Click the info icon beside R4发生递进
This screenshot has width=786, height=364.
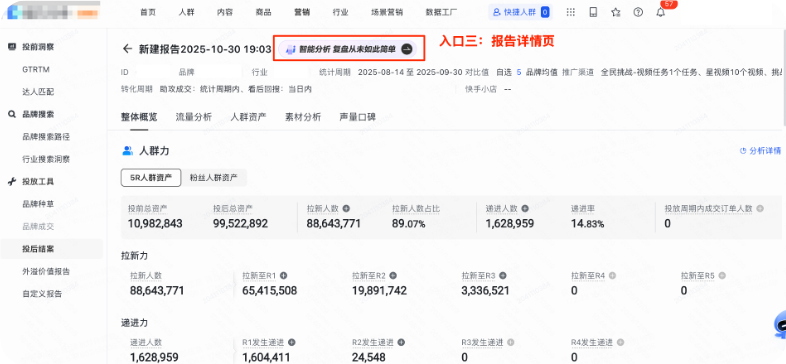[621, 342]
